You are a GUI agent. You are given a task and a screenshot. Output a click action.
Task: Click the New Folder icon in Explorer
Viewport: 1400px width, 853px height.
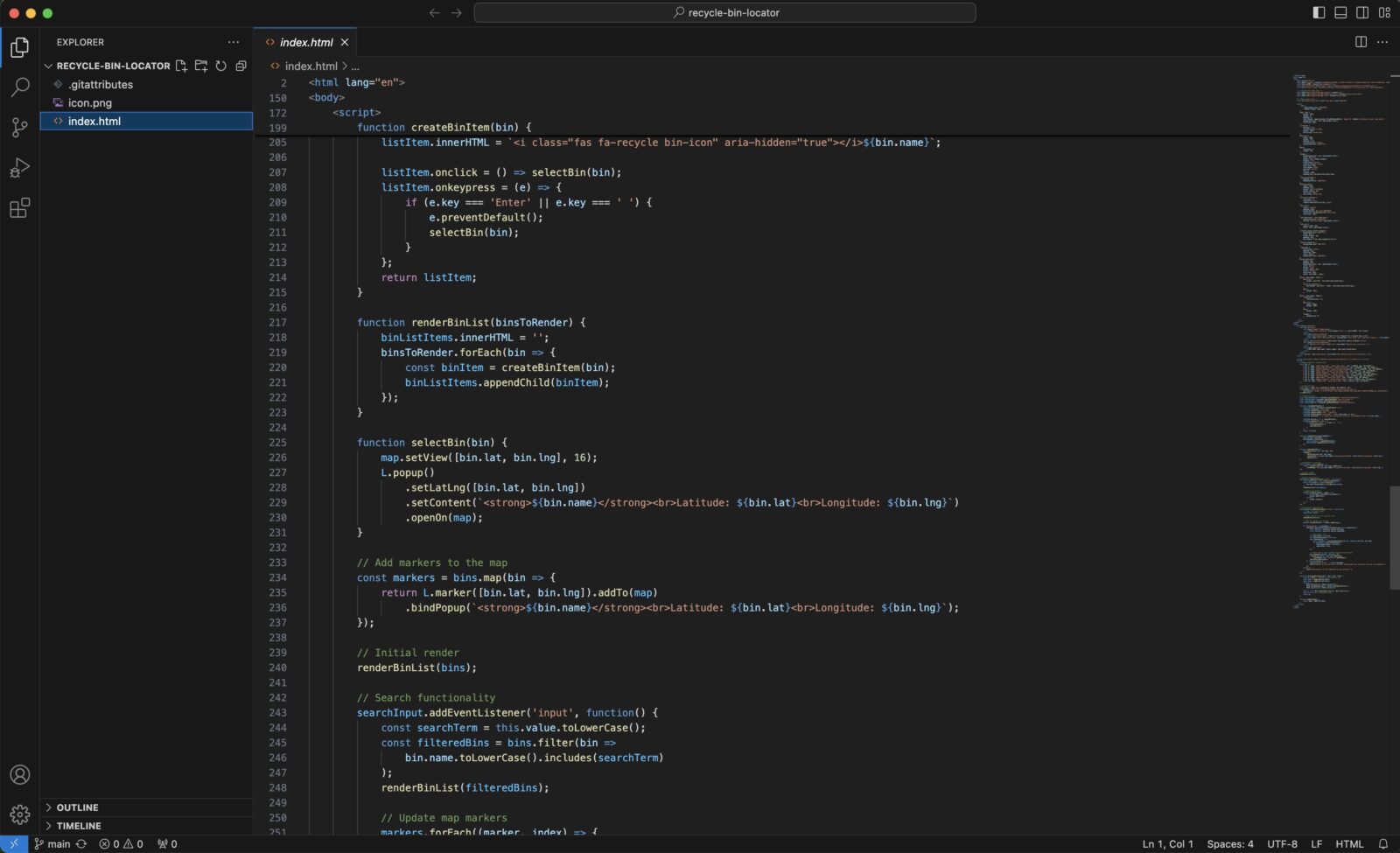201,66
